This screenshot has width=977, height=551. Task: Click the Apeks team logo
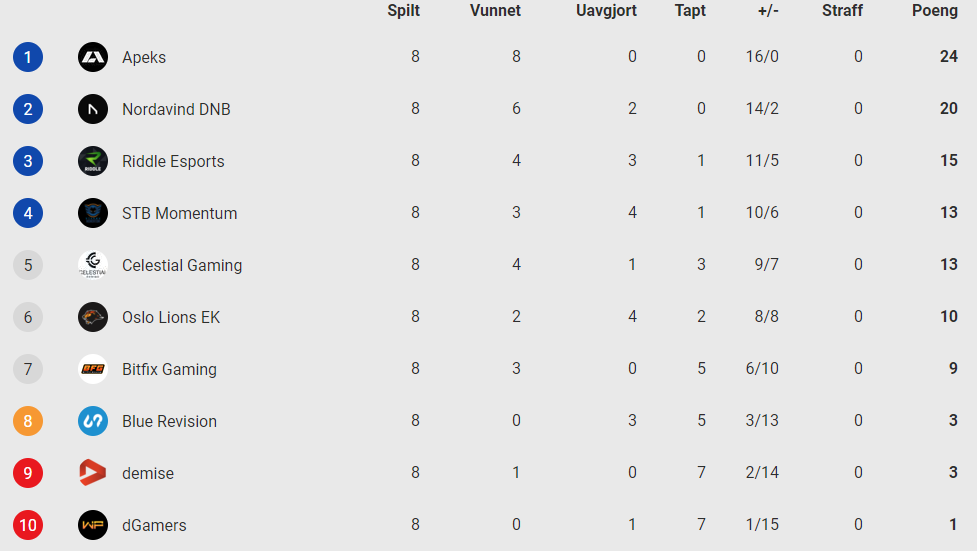point(93,57)
